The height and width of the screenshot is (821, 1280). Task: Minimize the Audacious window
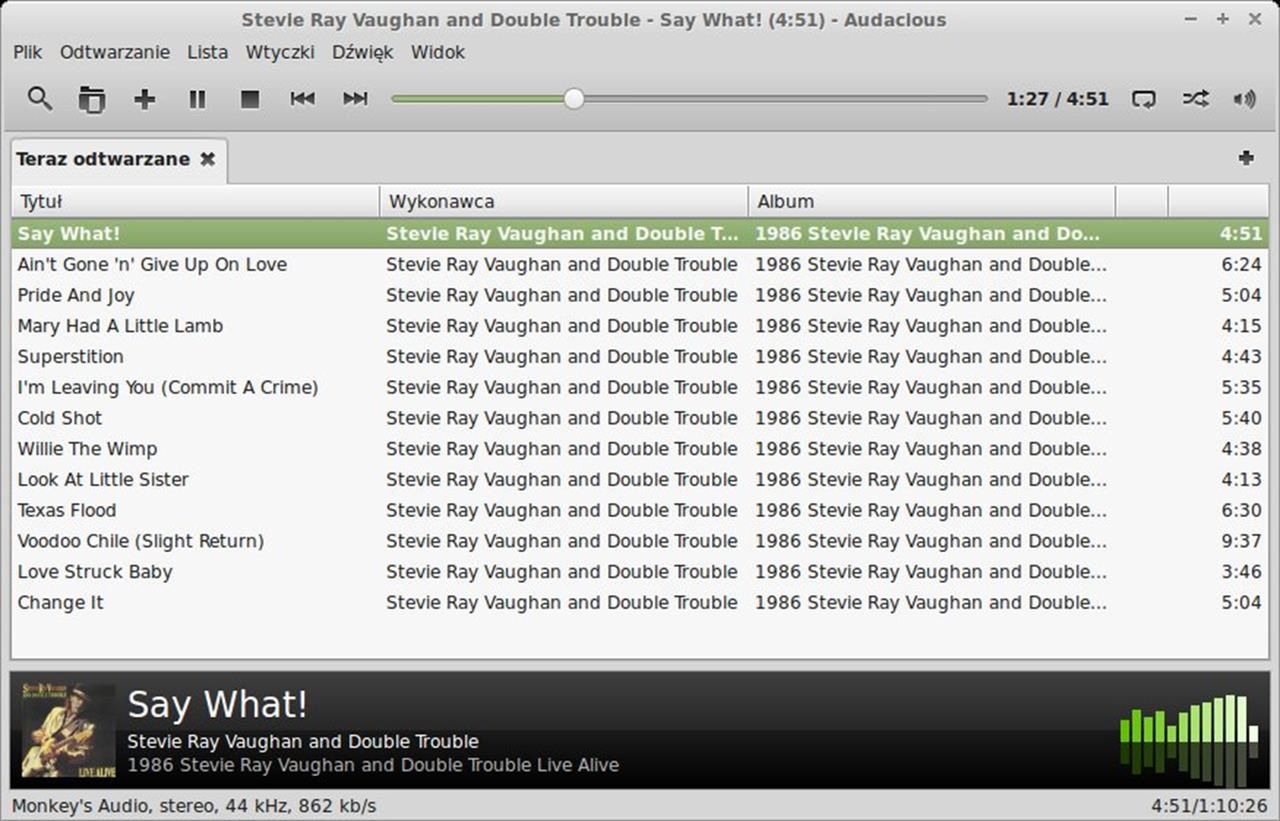coord(1190,19)
